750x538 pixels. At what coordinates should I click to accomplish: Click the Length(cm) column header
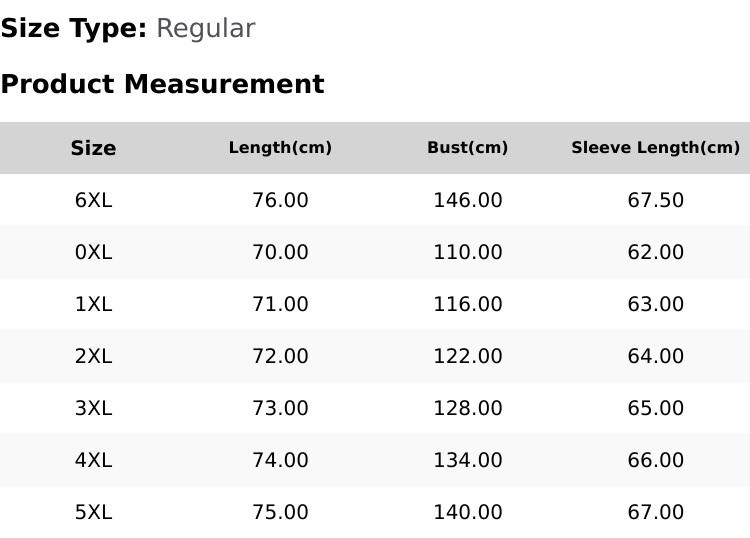pyautogui.click(x=280, y=148)
